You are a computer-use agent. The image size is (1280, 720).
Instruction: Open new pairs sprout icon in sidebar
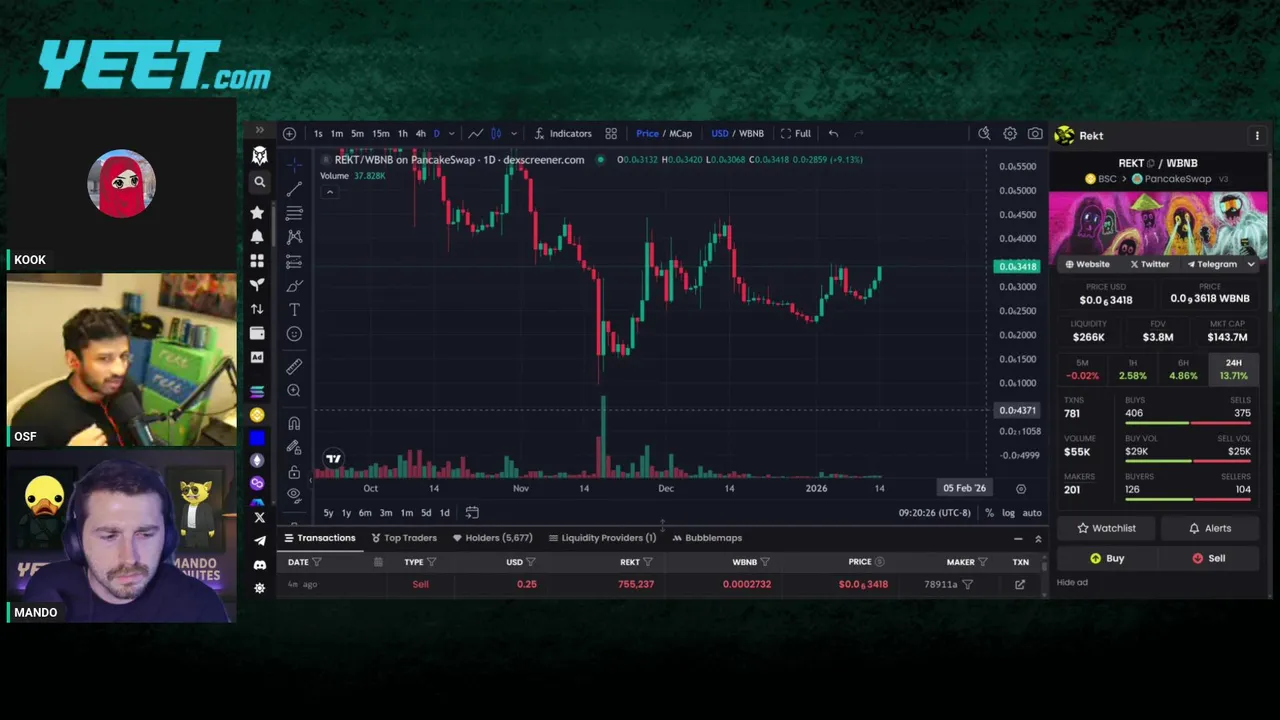pos(257,284)
